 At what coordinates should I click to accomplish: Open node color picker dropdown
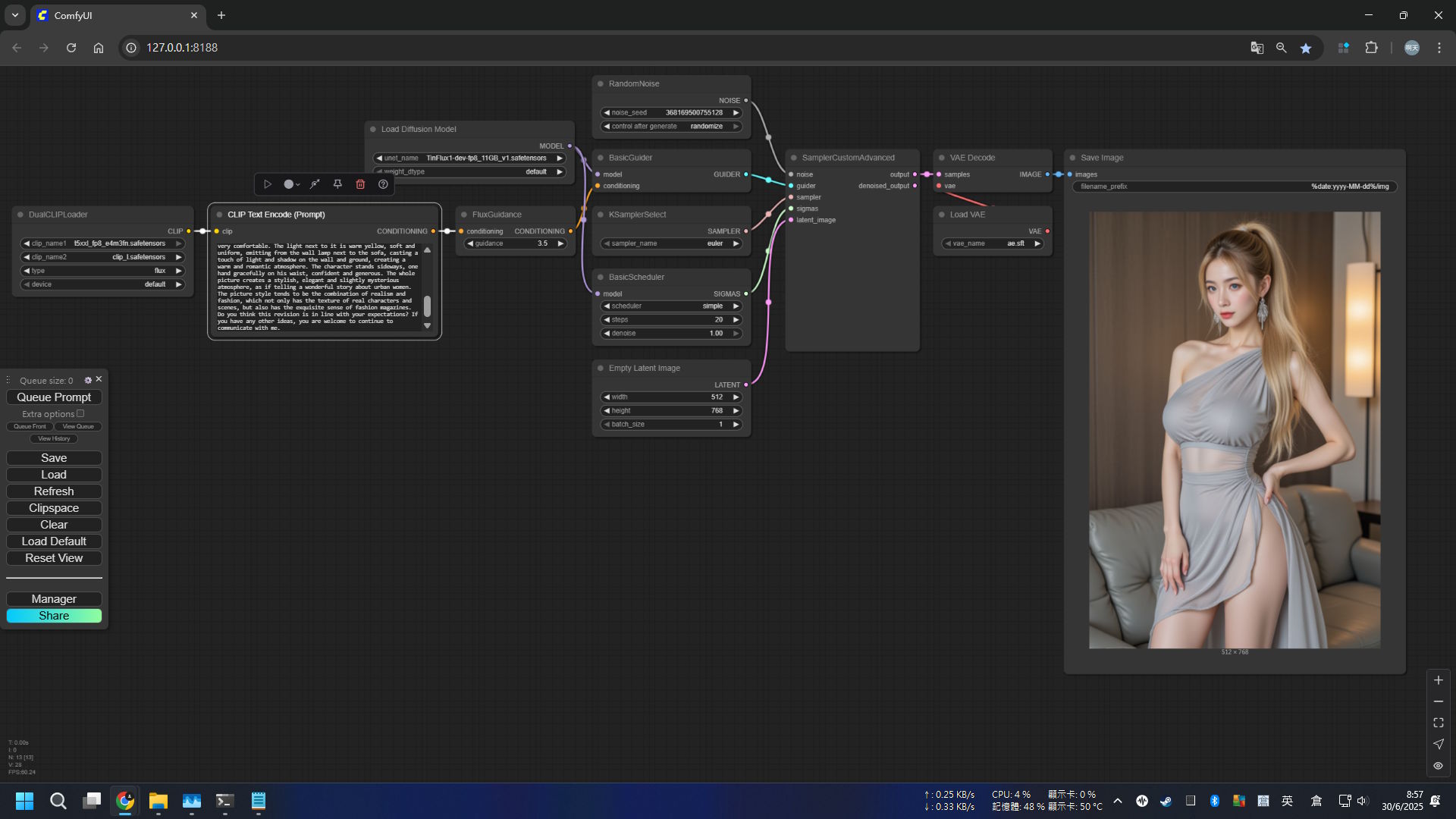point(291,184)
